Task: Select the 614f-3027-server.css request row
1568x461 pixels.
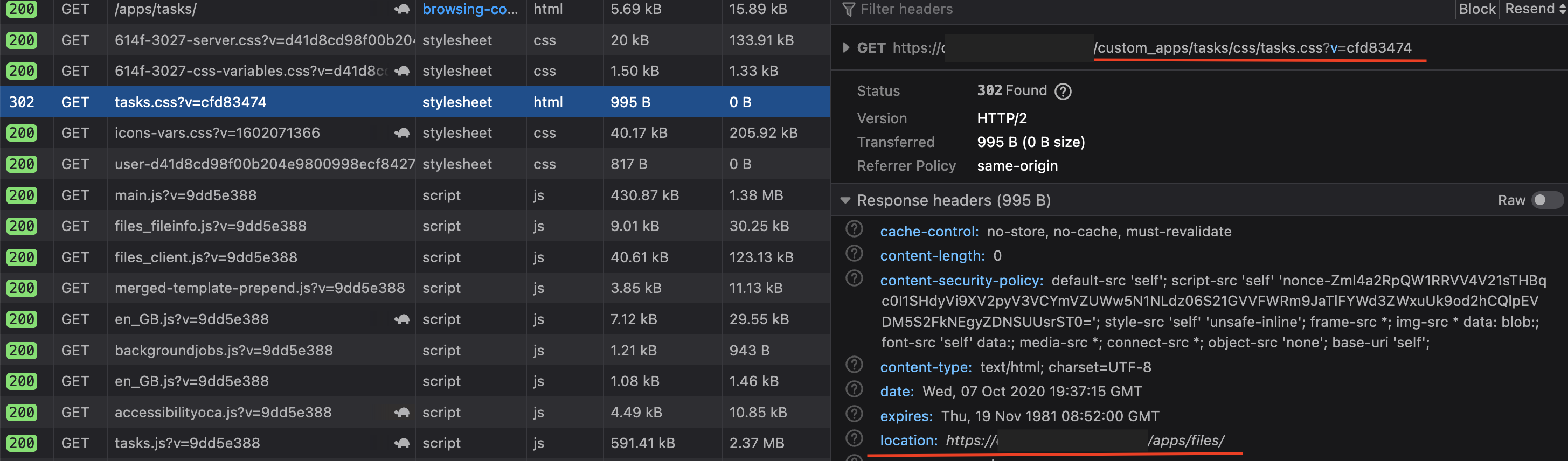Action: click(415, 40)
